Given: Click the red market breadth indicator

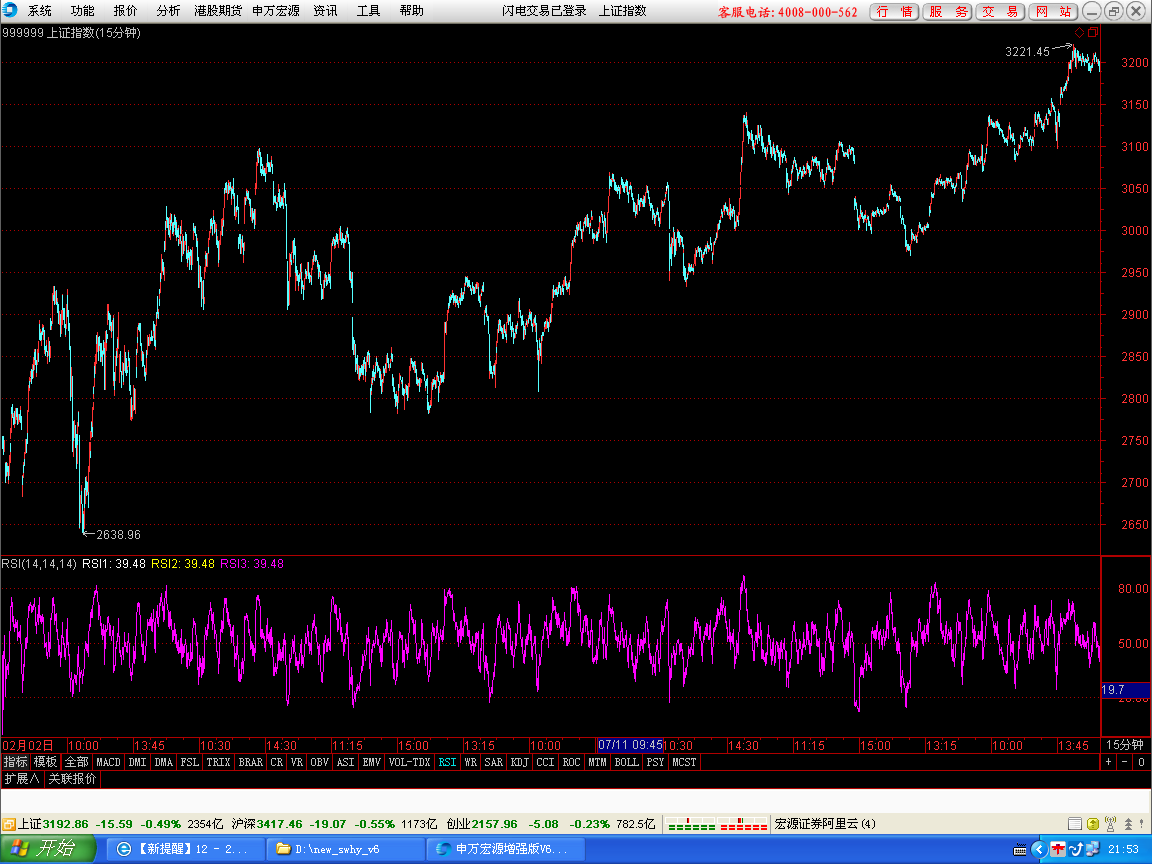Looking at the screenshot, I should click(744, 824).
